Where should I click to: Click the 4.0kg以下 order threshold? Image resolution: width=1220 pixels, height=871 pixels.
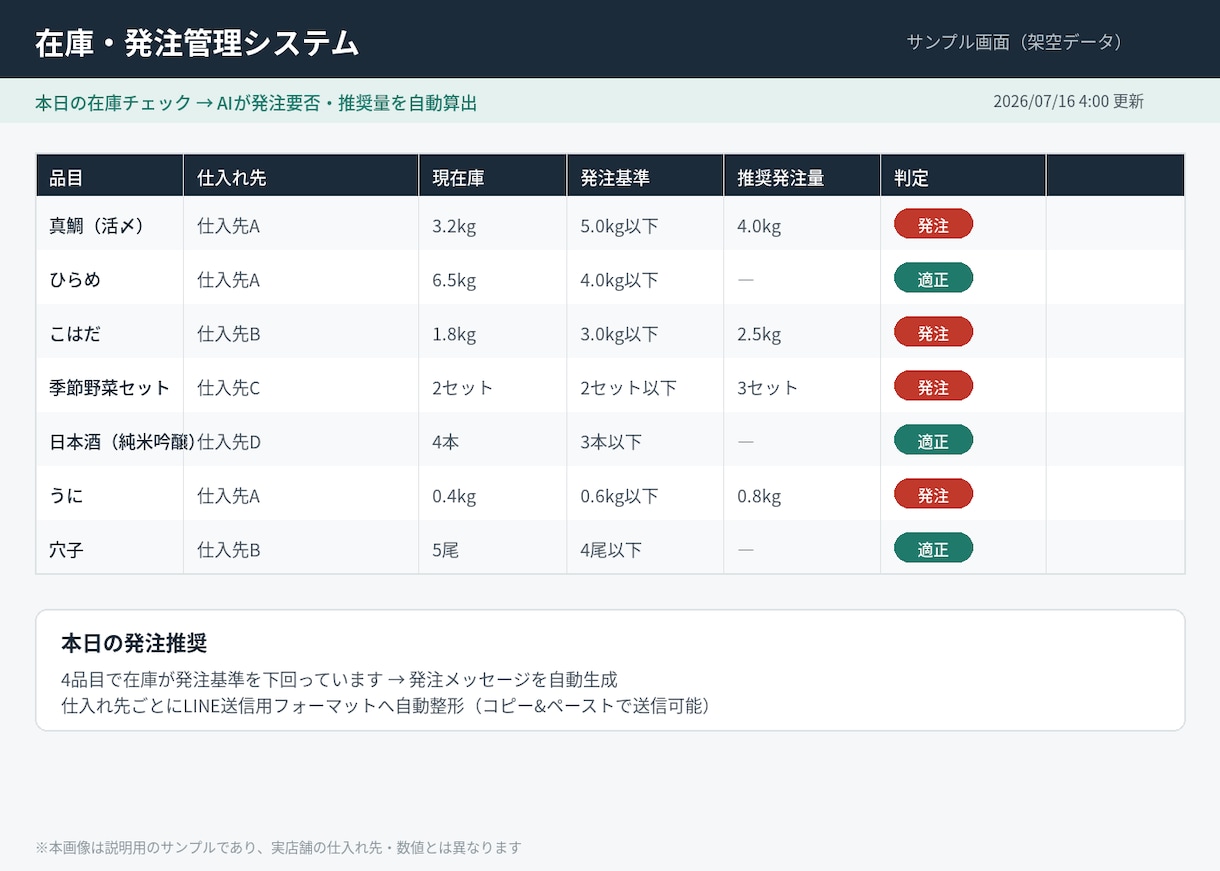click(x=619, y=280)
